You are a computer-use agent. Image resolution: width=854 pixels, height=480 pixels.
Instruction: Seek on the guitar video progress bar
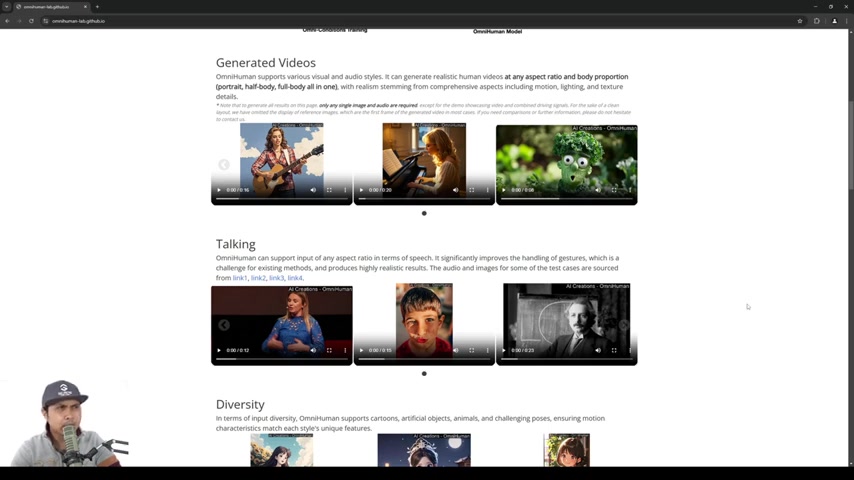tap(282, 199)
